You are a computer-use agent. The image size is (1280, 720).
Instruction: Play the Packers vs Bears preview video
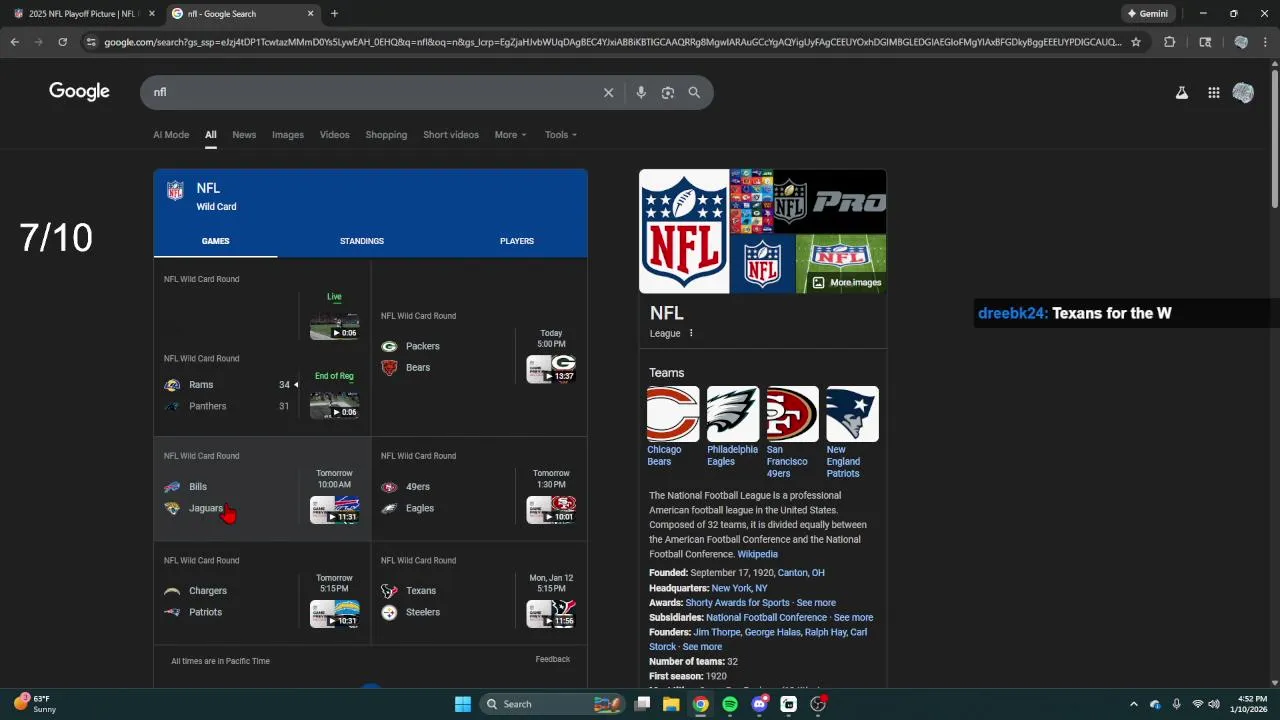click(551, 369)
